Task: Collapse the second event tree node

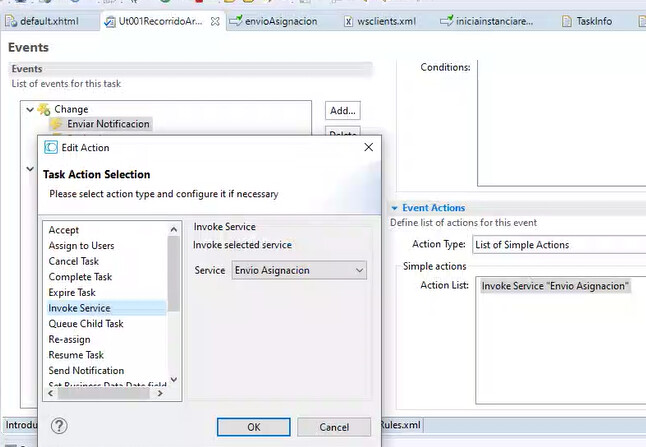Action: click(x=30, y=169)
